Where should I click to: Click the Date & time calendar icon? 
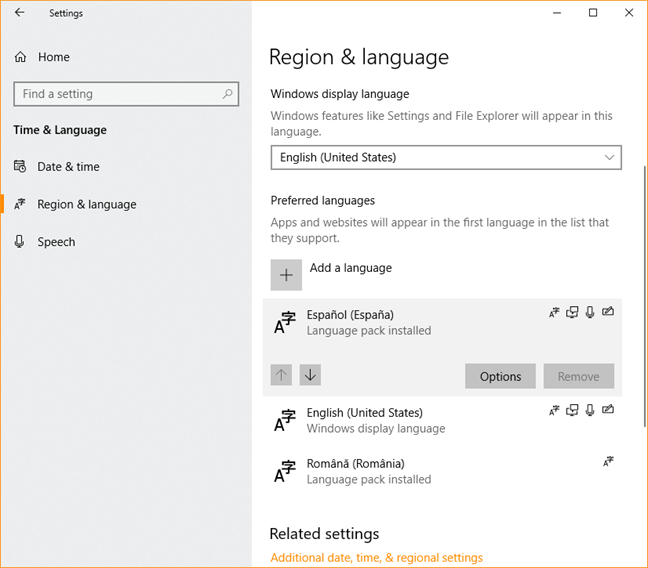pos(20,166)
